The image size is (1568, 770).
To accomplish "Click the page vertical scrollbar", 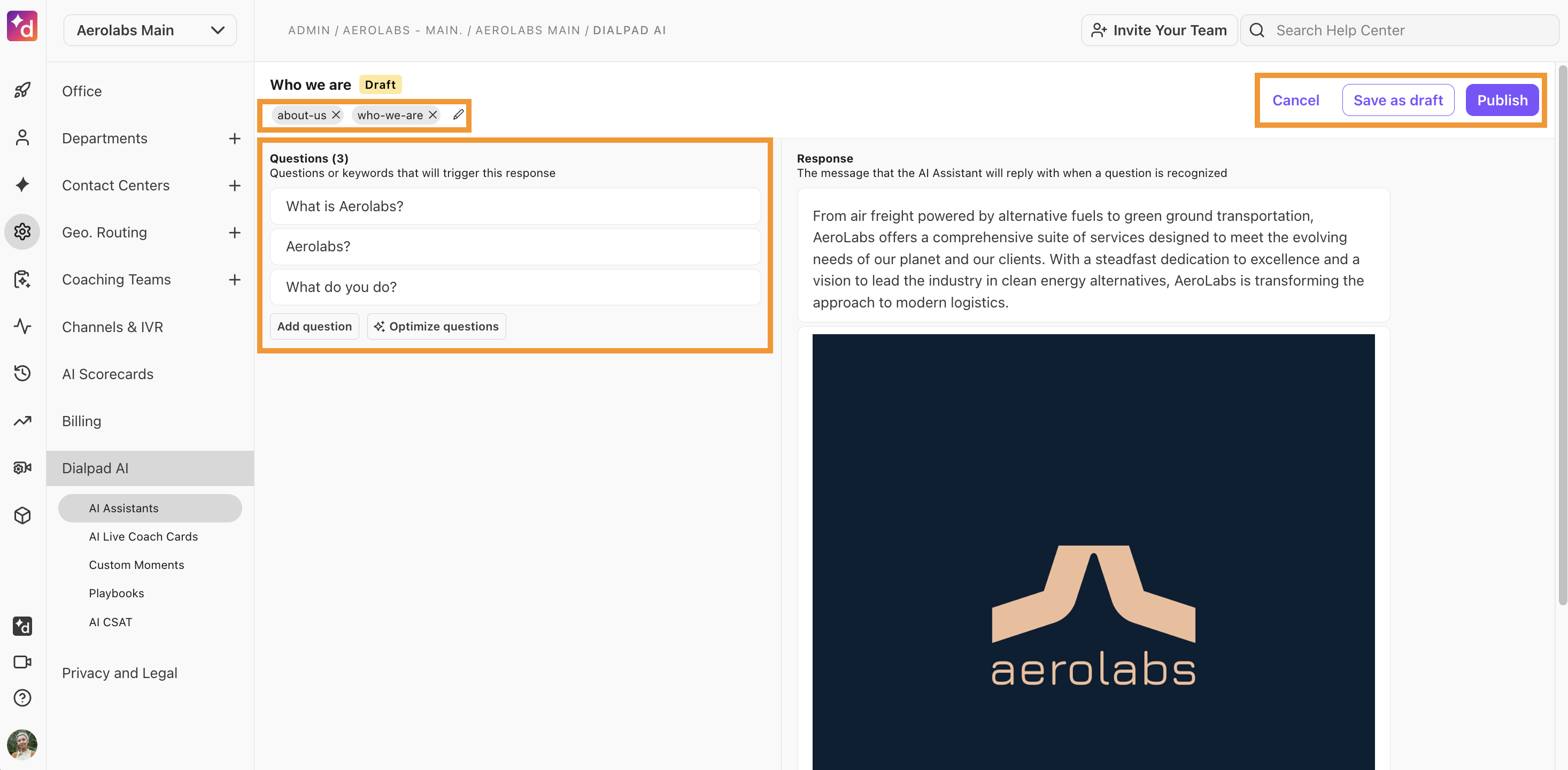I will click(1563, 335).
